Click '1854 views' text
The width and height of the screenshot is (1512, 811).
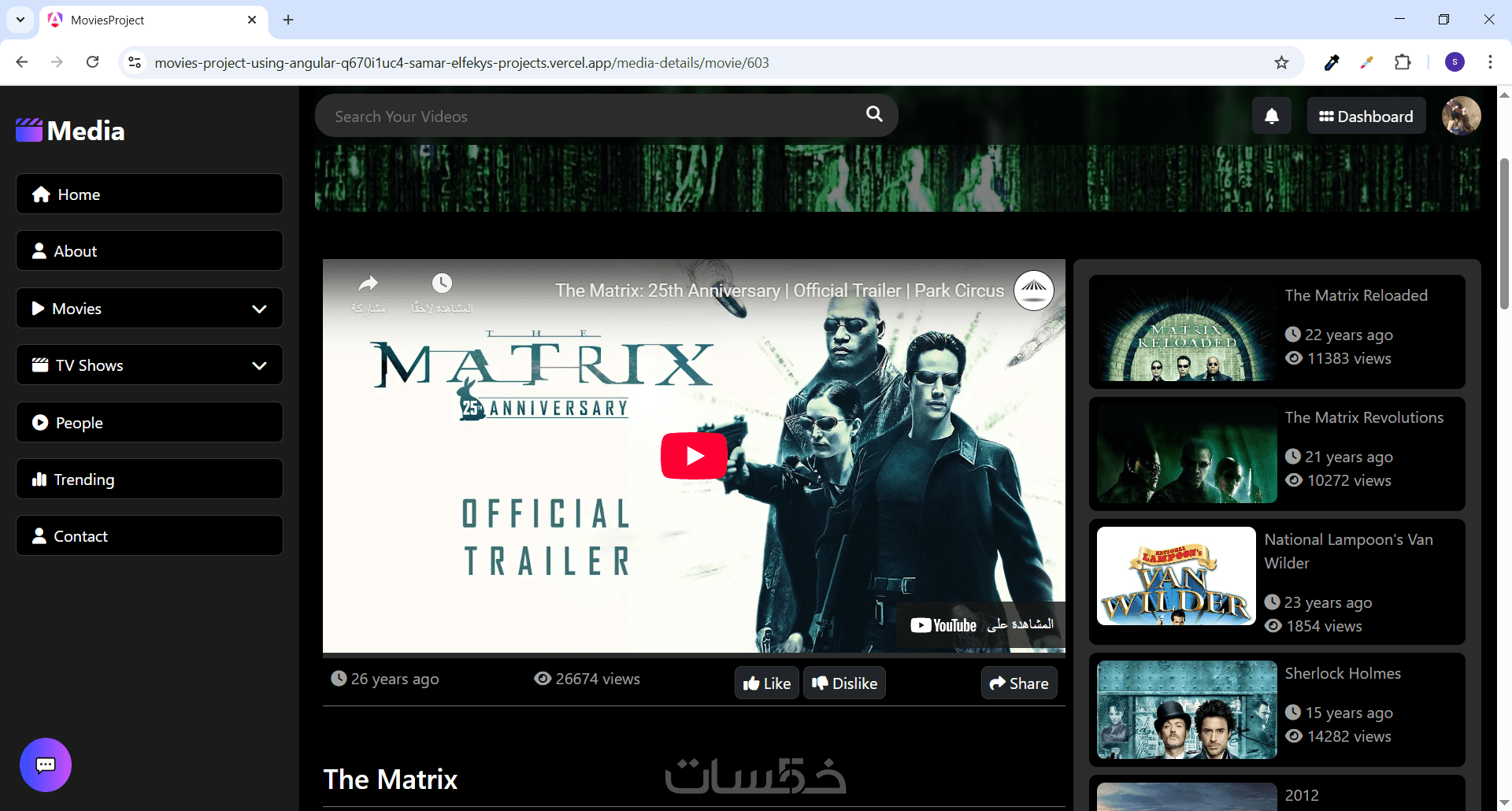[x=1325, y=626]
